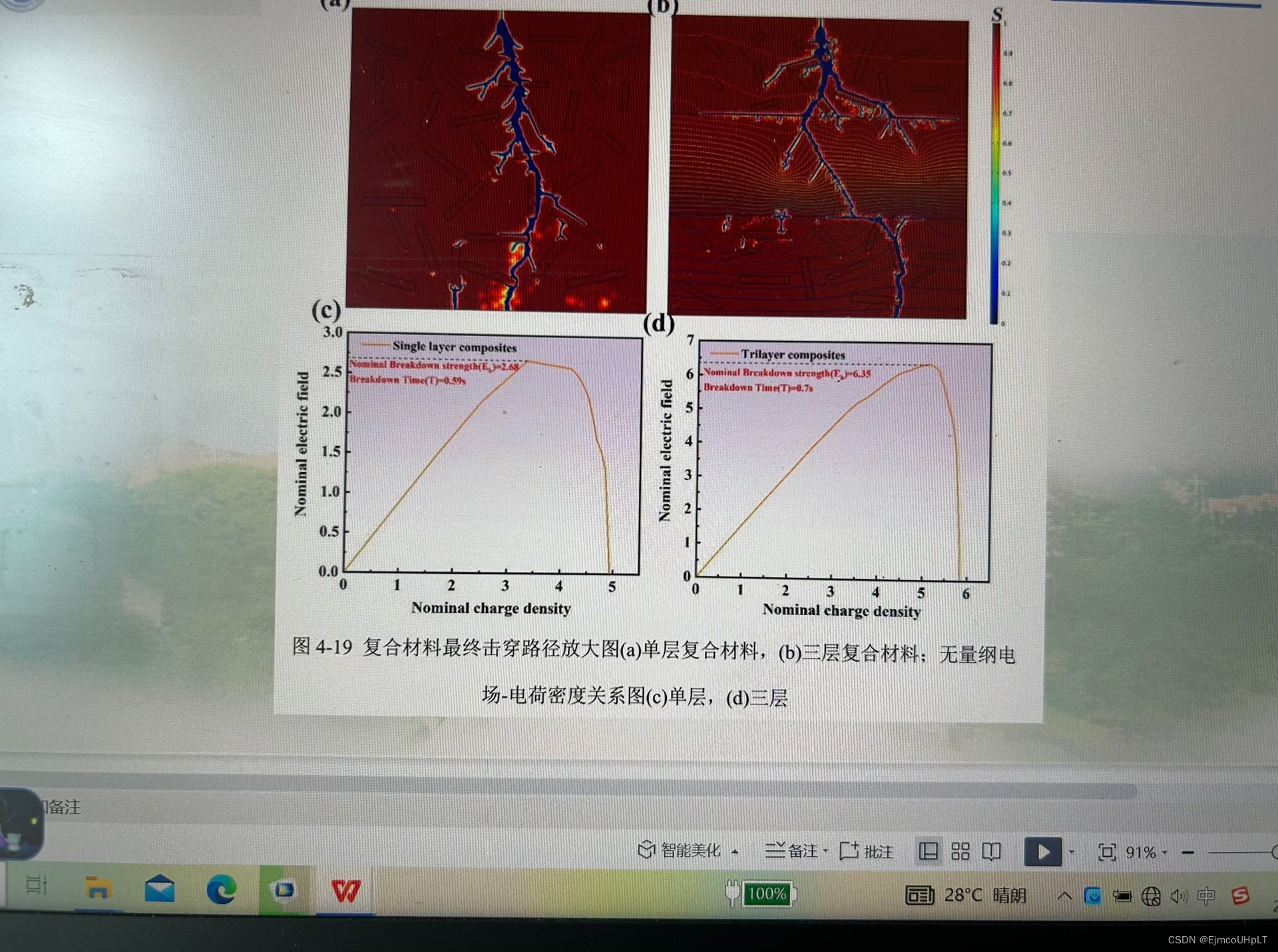Open File Explorer from taskbar
The height and width of the screenshot is (952, 1278).
pos(98,889)
